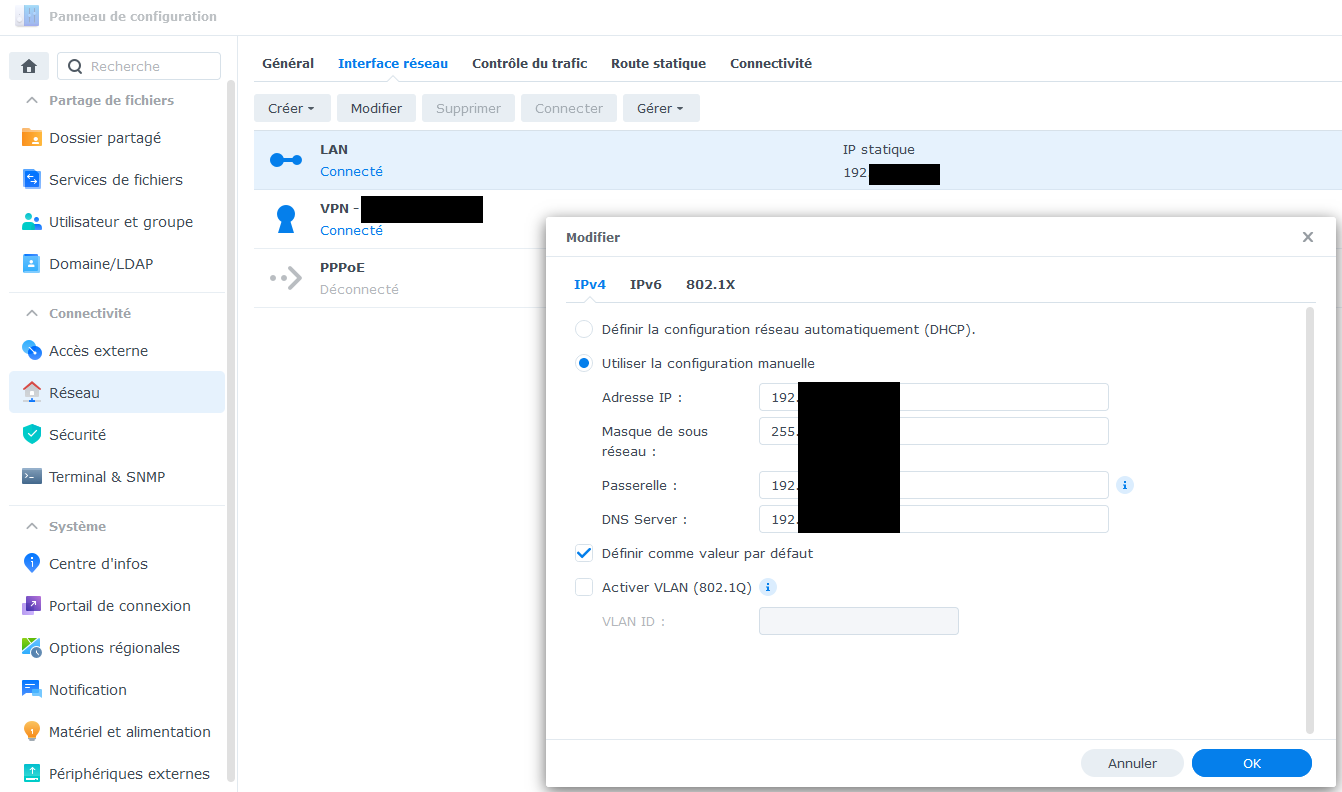Click the home icon in sidebar
Viewport: 1342px width, 792px height.
(29, 66)
